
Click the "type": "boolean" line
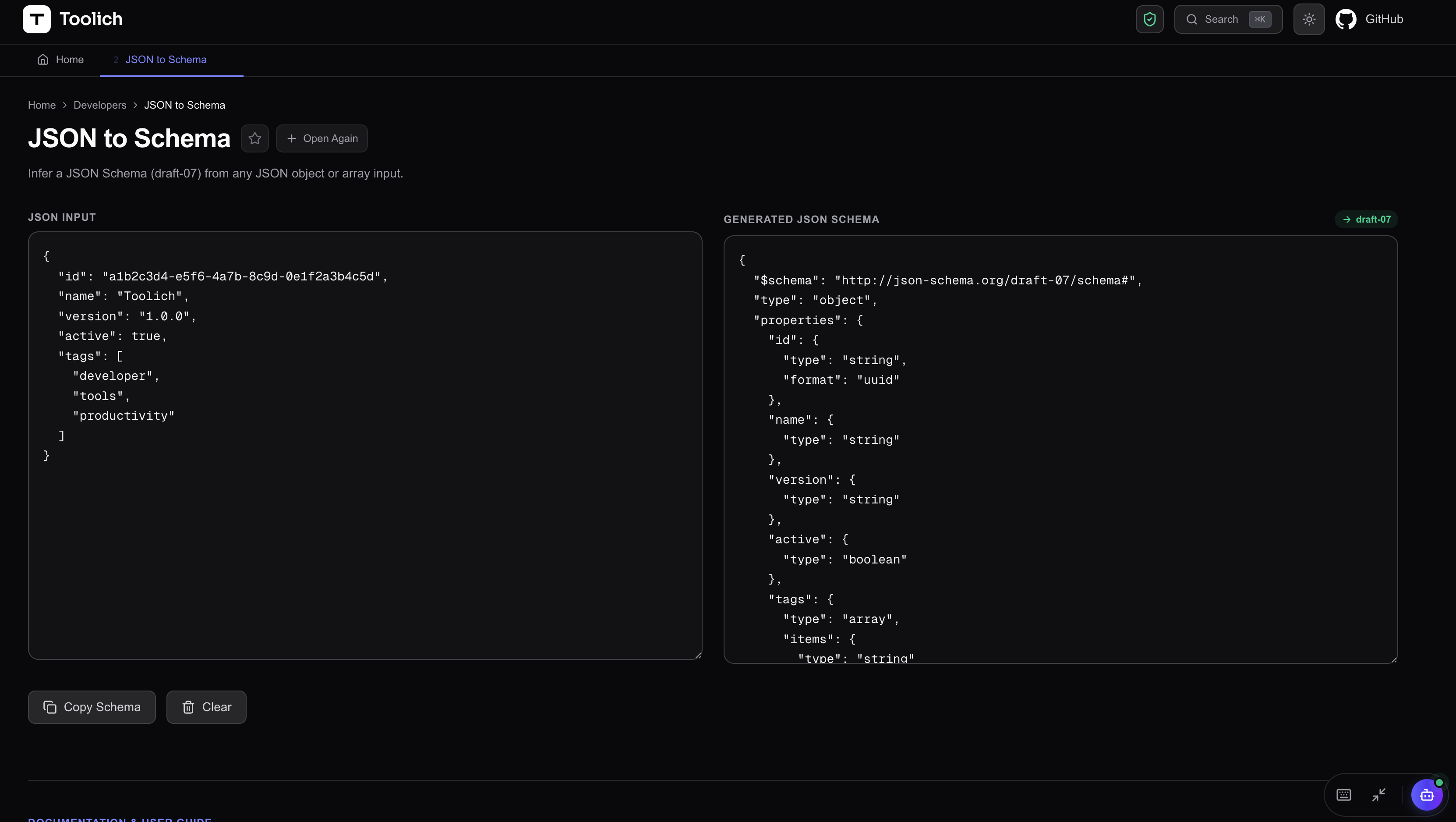click(x=845, y=560)
